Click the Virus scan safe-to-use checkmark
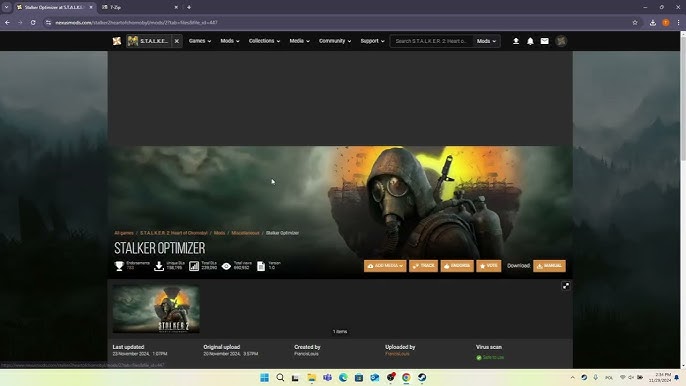This screenshot has width=686, height=386. 479,358
